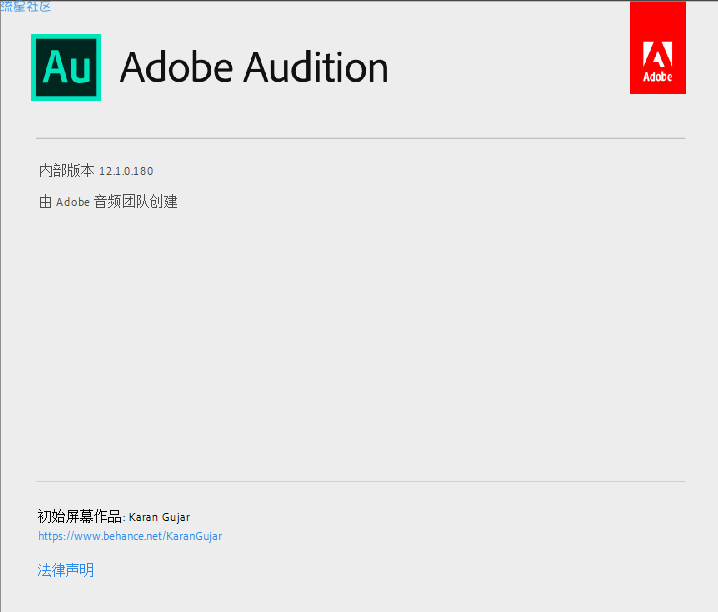Click the 'Adobe' wordmark inside red badge
Screen dimensions: 718x612
coord(658,76)
